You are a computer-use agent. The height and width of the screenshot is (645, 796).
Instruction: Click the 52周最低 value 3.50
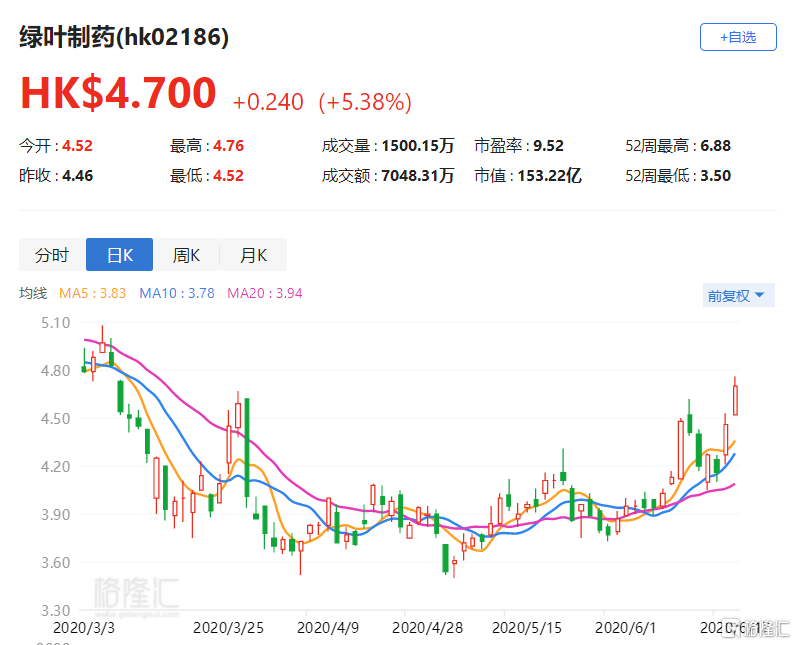tap(715, 176)
